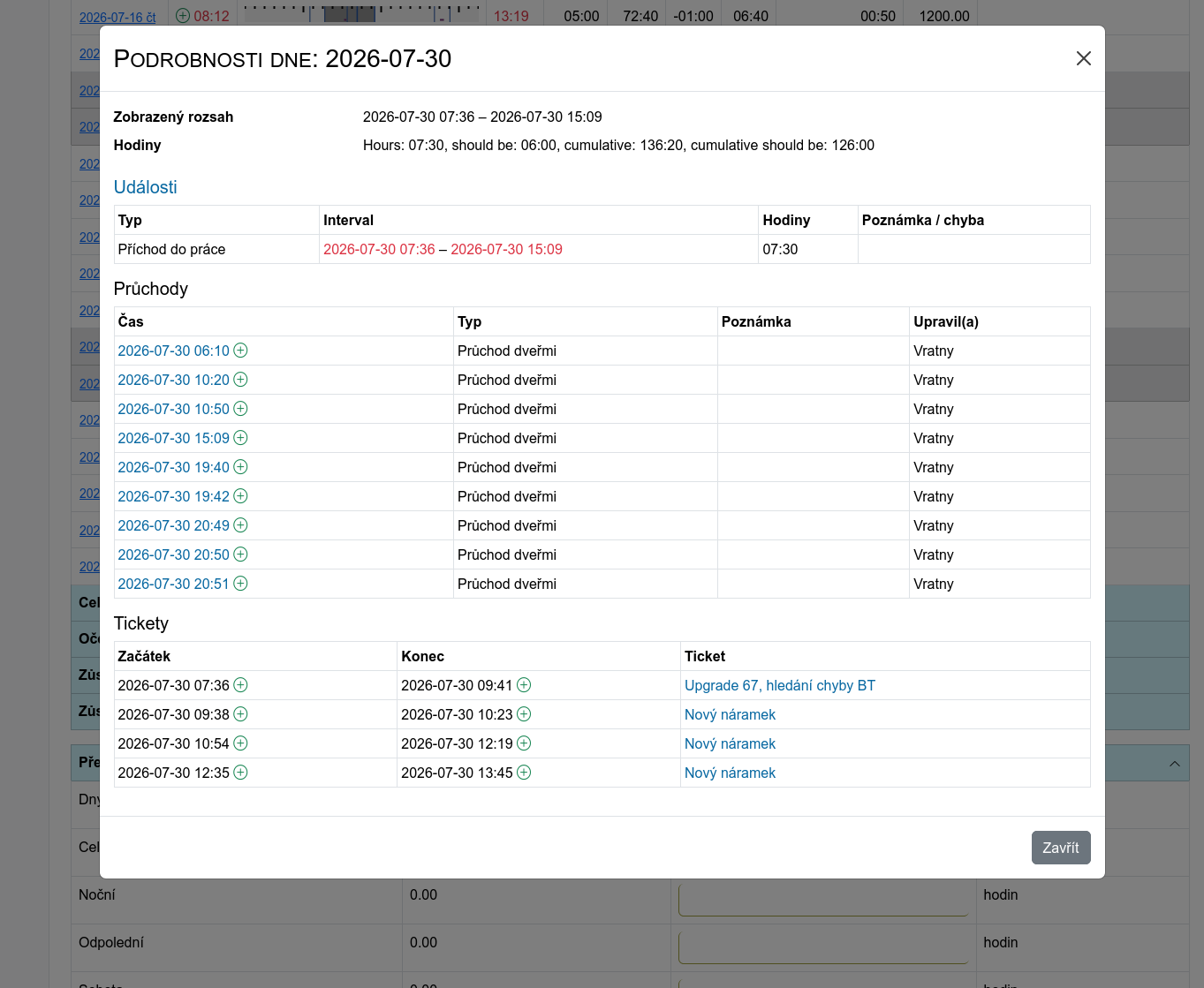Click plus icon beside 20:50 passage time
Viewport: 1204px width, 988px height.
coord(240,554)
